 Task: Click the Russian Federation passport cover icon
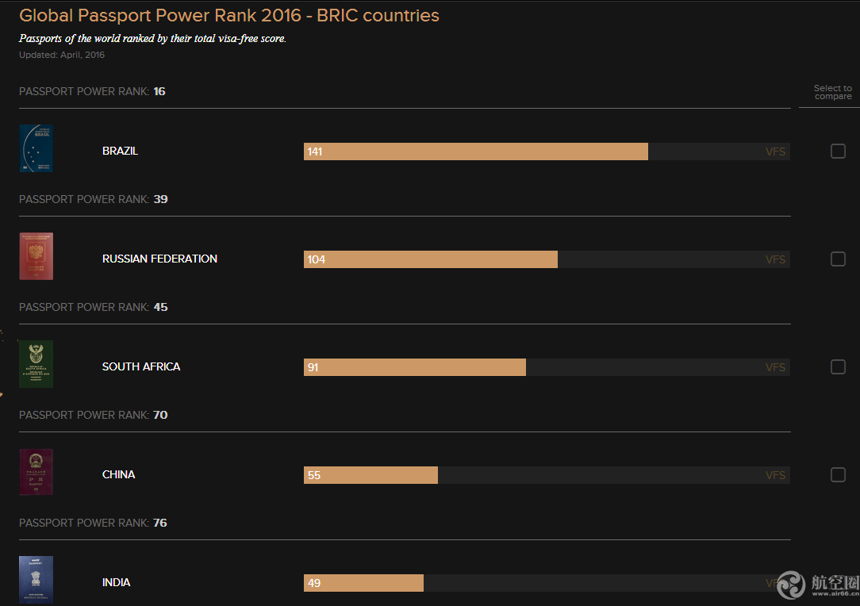click(x=36, y=257)
